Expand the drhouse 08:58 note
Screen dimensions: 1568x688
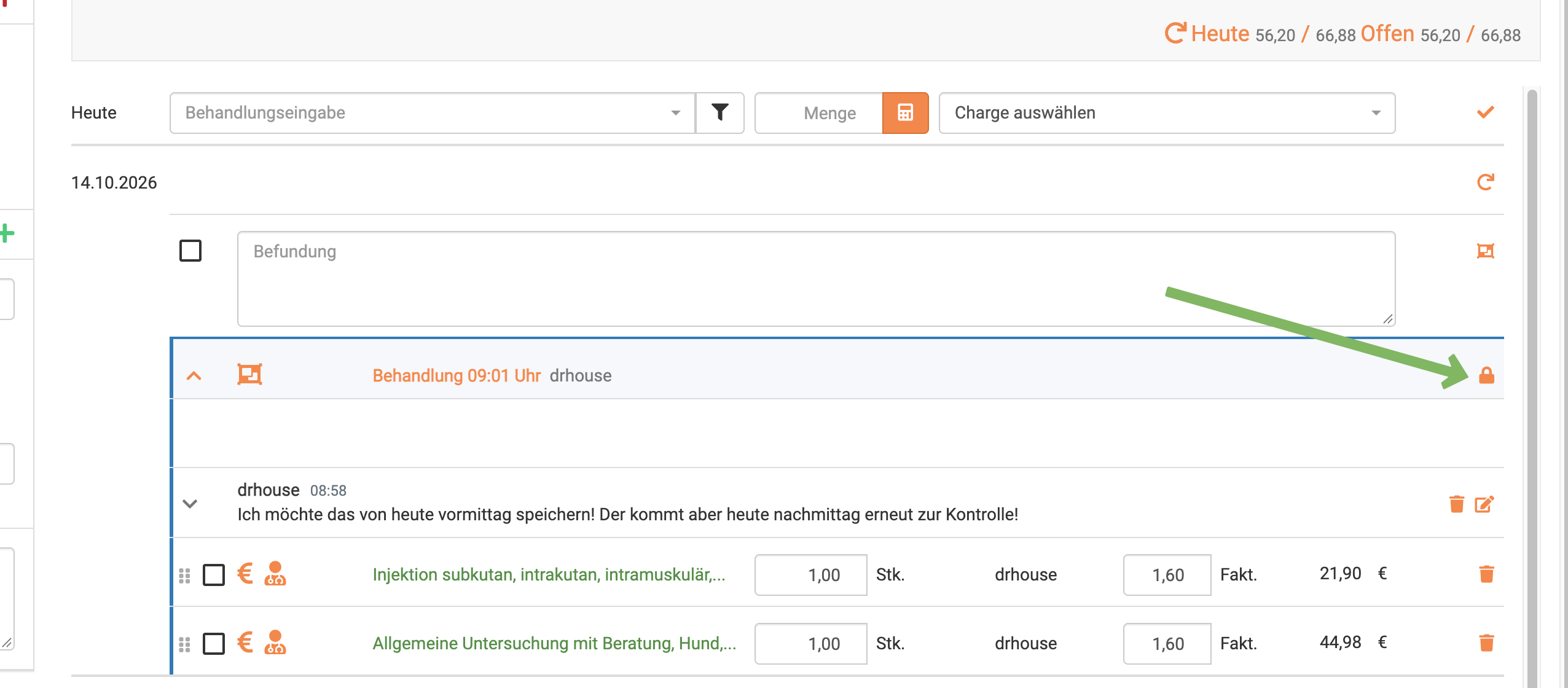[x=190, y=504]
